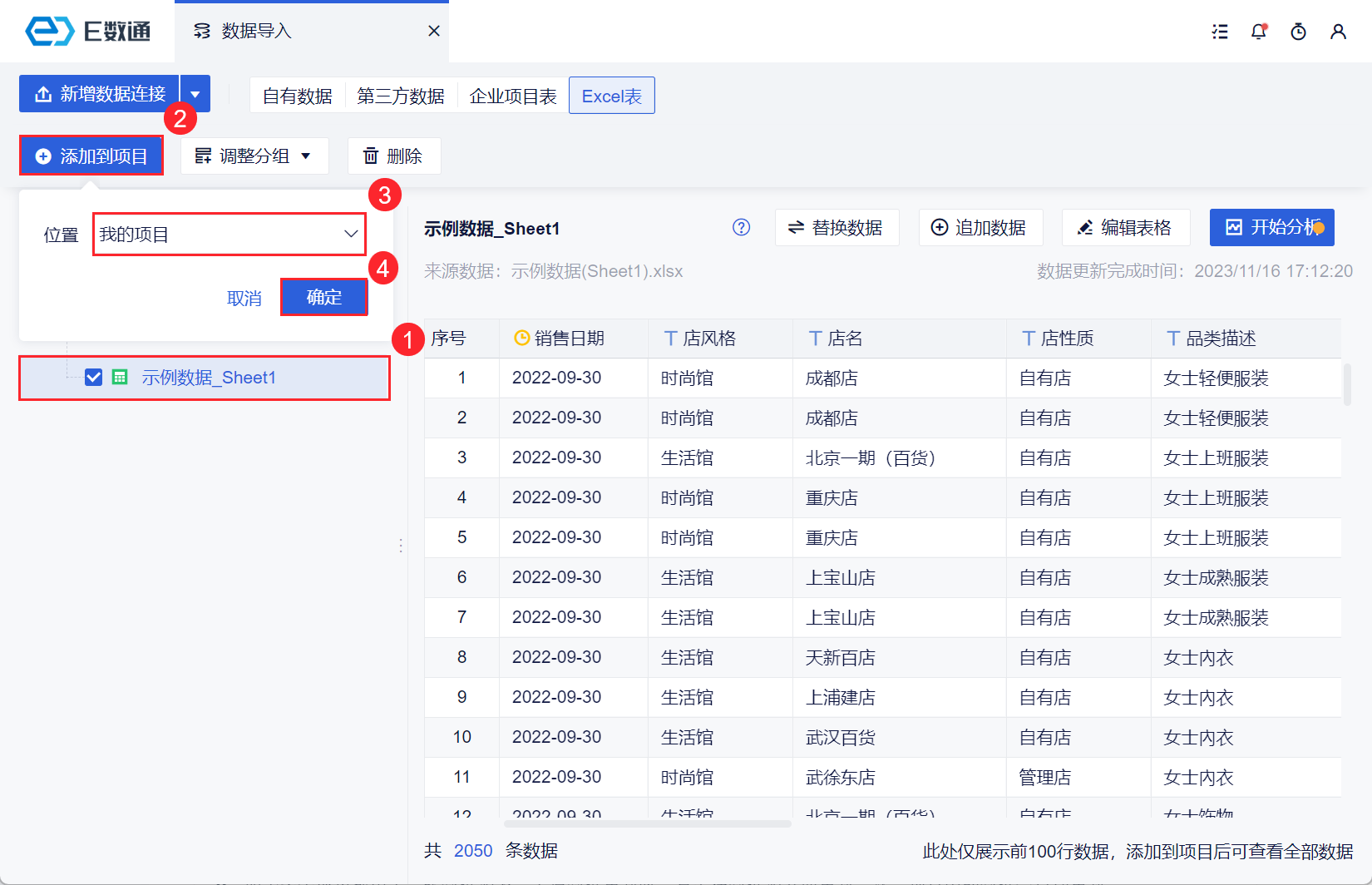Image resolution: width=1372 pixels, height=885 pixels.
Task: Click the green table icon beside 示例数据_Sheet1
Action: [x=120, y=378]
